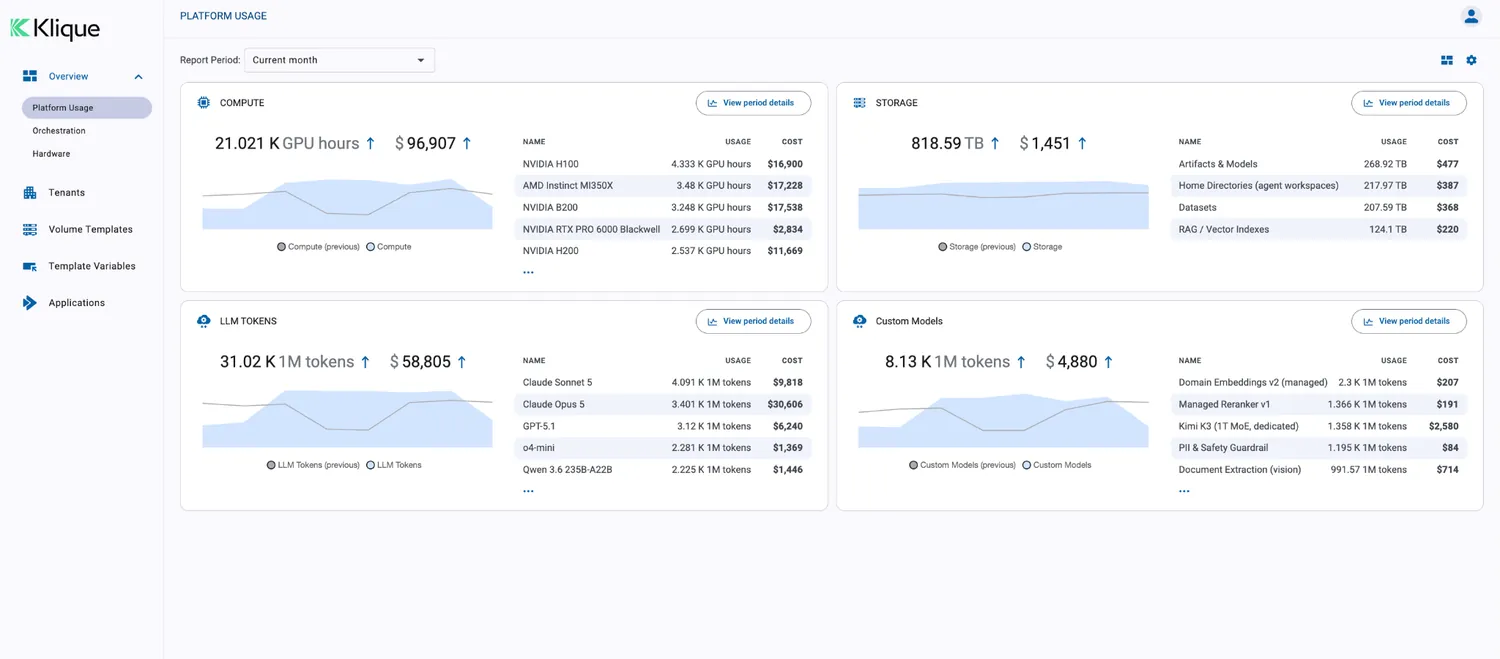Click the Compute usage chart
Viewport: 1500px width, 659px height.
click(347, 204)
